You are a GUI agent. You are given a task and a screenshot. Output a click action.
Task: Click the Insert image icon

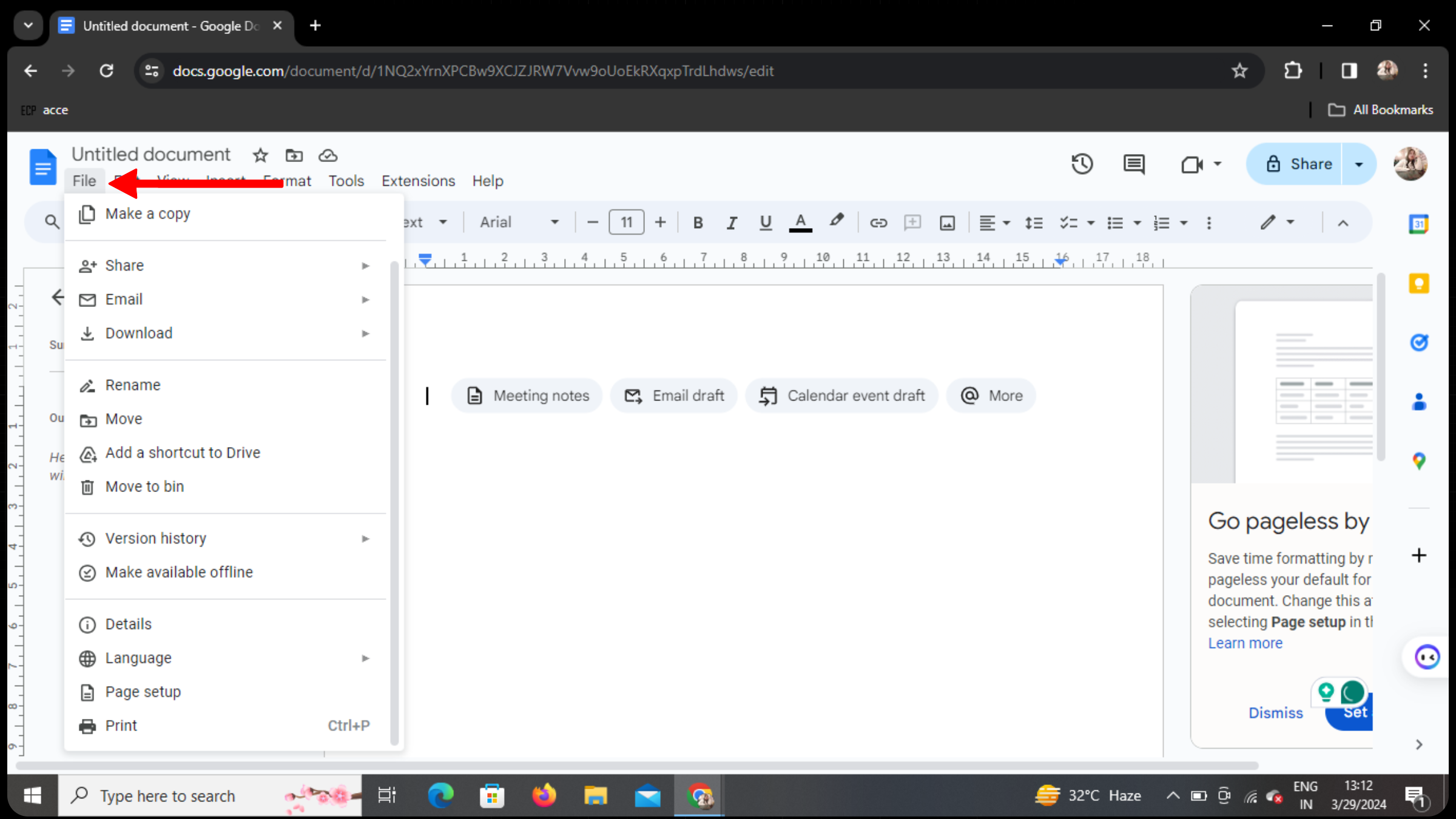(947, 223)
